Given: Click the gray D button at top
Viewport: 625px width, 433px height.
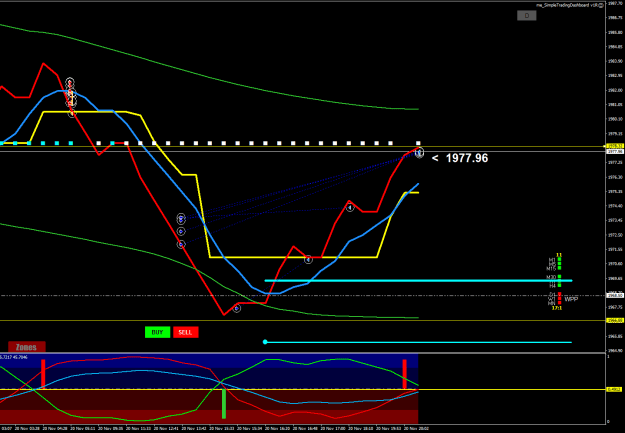Looking at the screenshot, I should click(x=527, y=16).
